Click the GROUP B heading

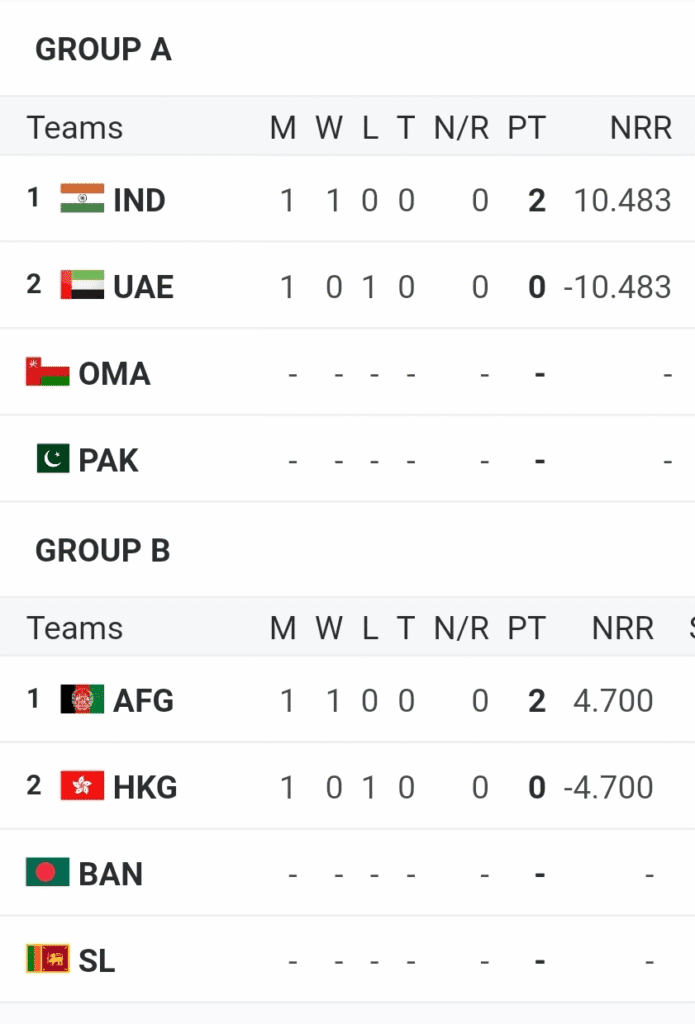[102, 550]
